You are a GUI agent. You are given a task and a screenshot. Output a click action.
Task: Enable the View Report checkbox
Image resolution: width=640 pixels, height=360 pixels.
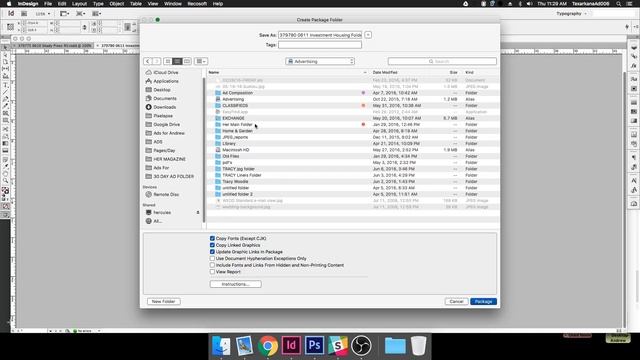coord(212,272)
